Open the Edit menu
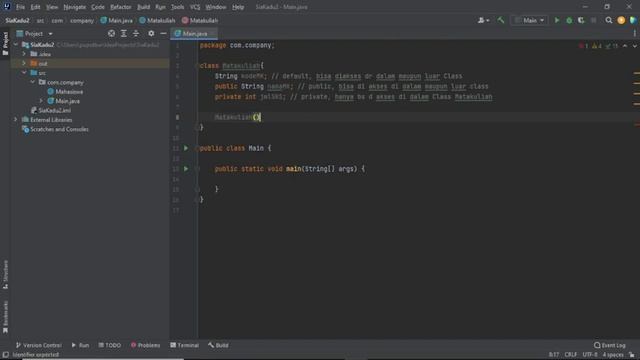This screenshot has height=360, width=640. pos(36,7)
